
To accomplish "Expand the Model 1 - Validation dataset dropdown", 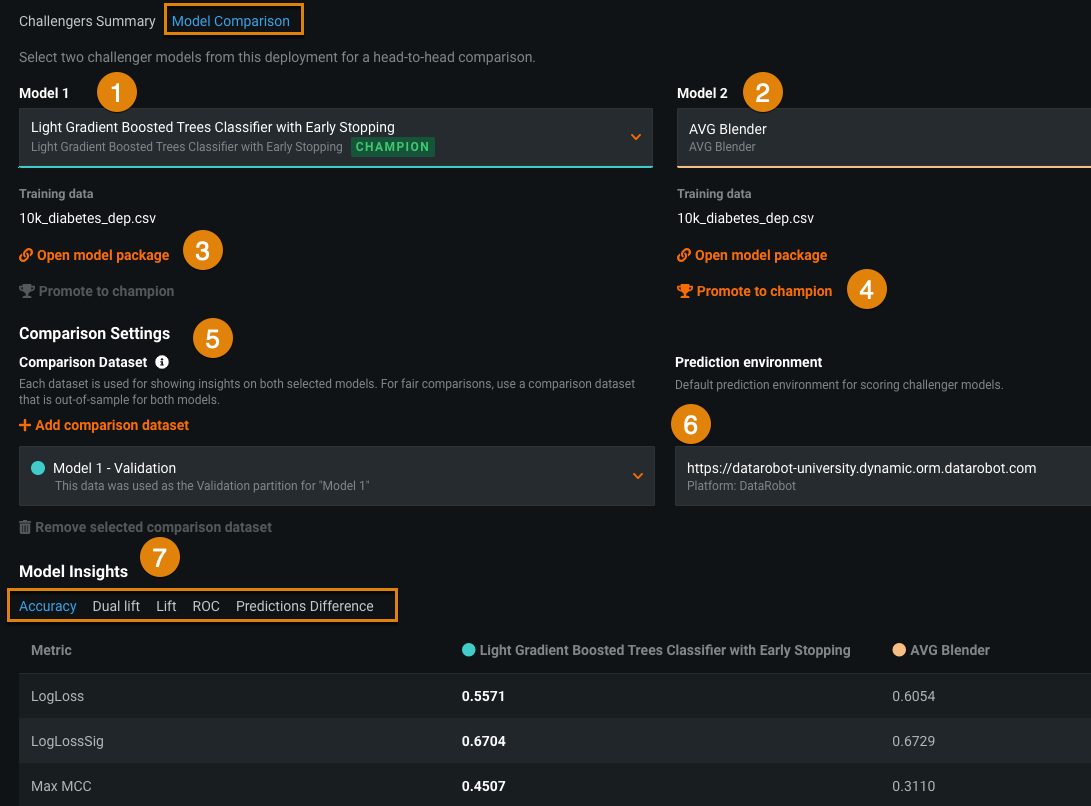I will tap(637, 476).
